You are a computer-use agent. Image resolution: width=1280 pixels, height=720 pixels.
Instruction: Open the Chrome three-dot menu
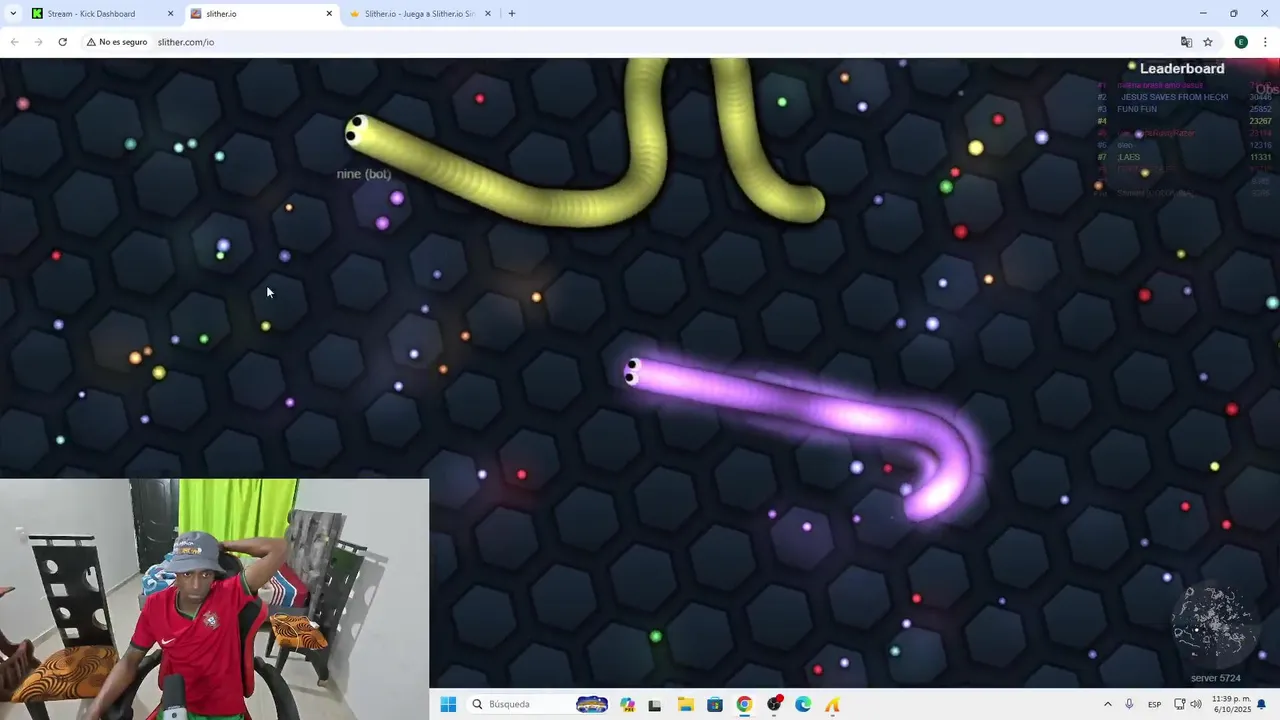[x=1265, y=42]
